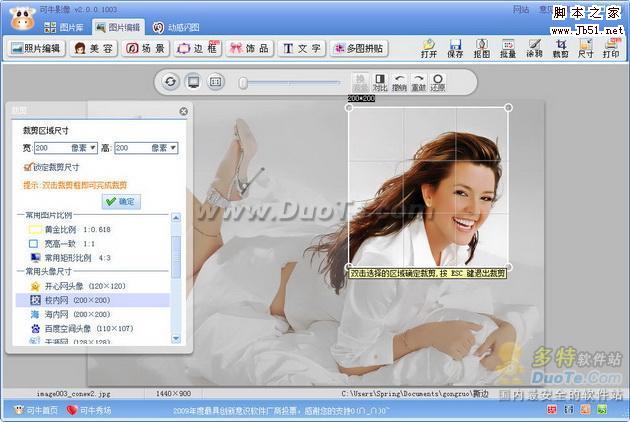
Task: Click the zoom slider handle
Action: (243, 83)
